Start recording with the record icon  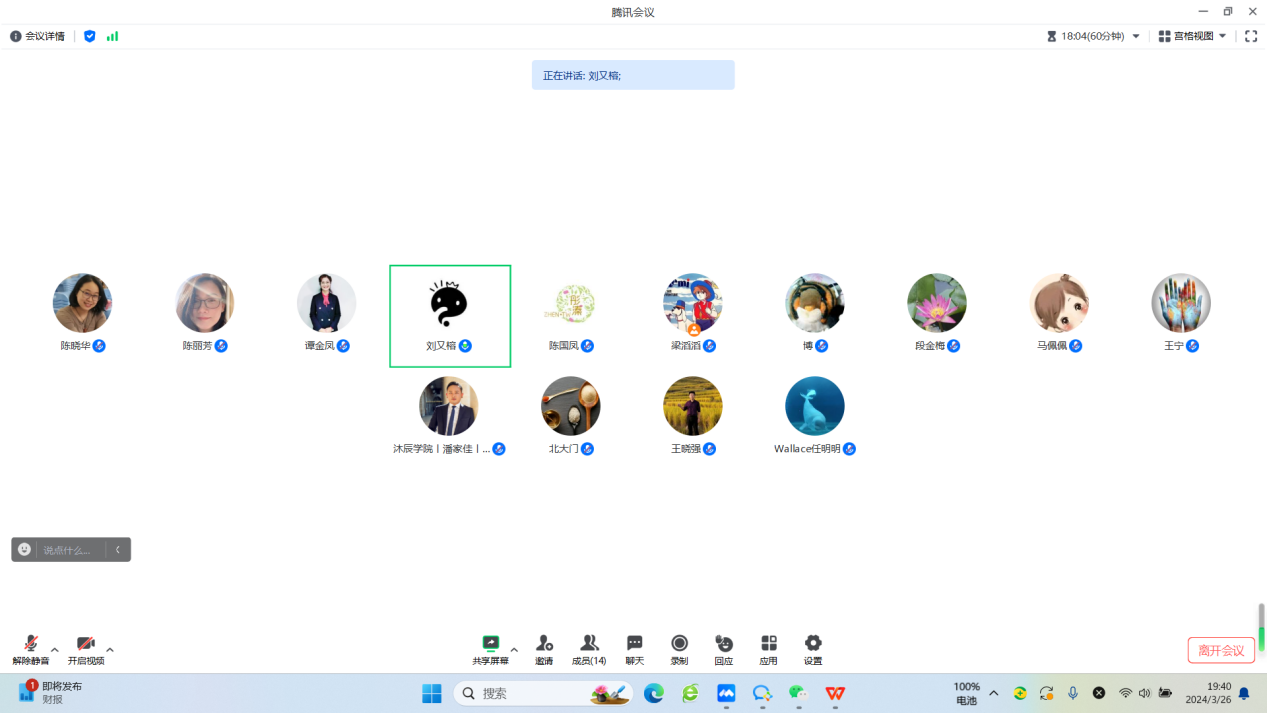pyautogui.click(x=679, y=644)
